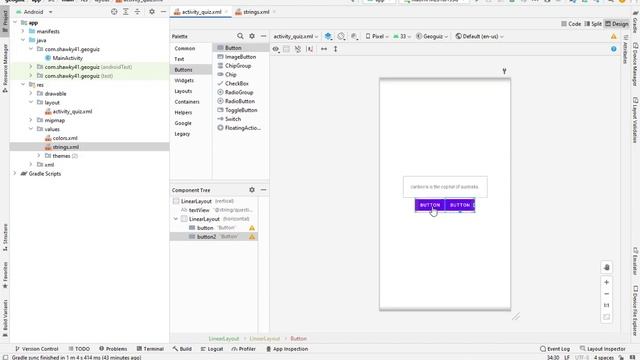Screen dimensions: 640x360
Task: Select Widgets palette category
Action: point(184,80)
